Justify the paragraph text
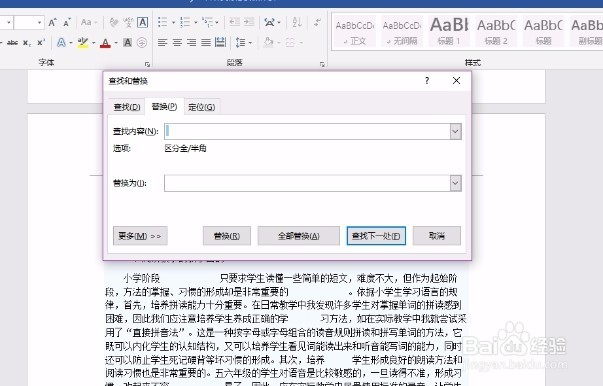 (206, 42)
